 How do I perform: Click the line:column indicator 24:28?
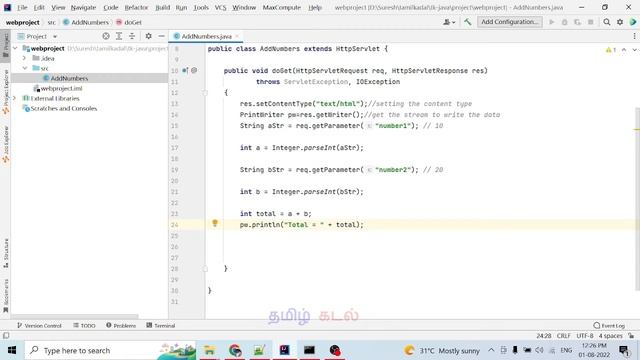pos(543,336)
